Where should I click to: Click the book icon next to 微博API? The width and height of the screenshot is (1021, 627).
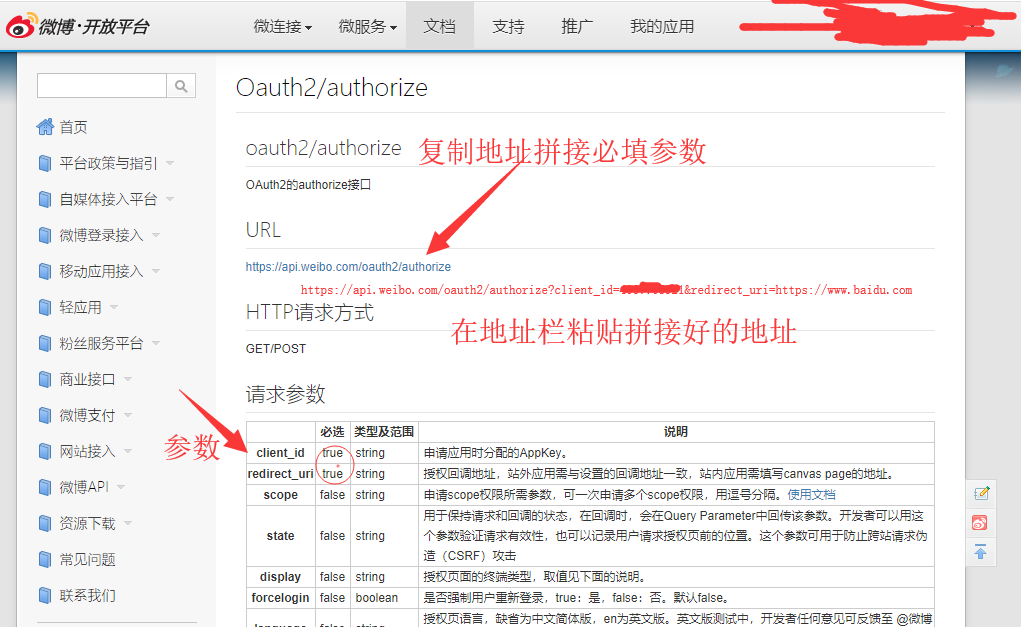click(45, 487)
